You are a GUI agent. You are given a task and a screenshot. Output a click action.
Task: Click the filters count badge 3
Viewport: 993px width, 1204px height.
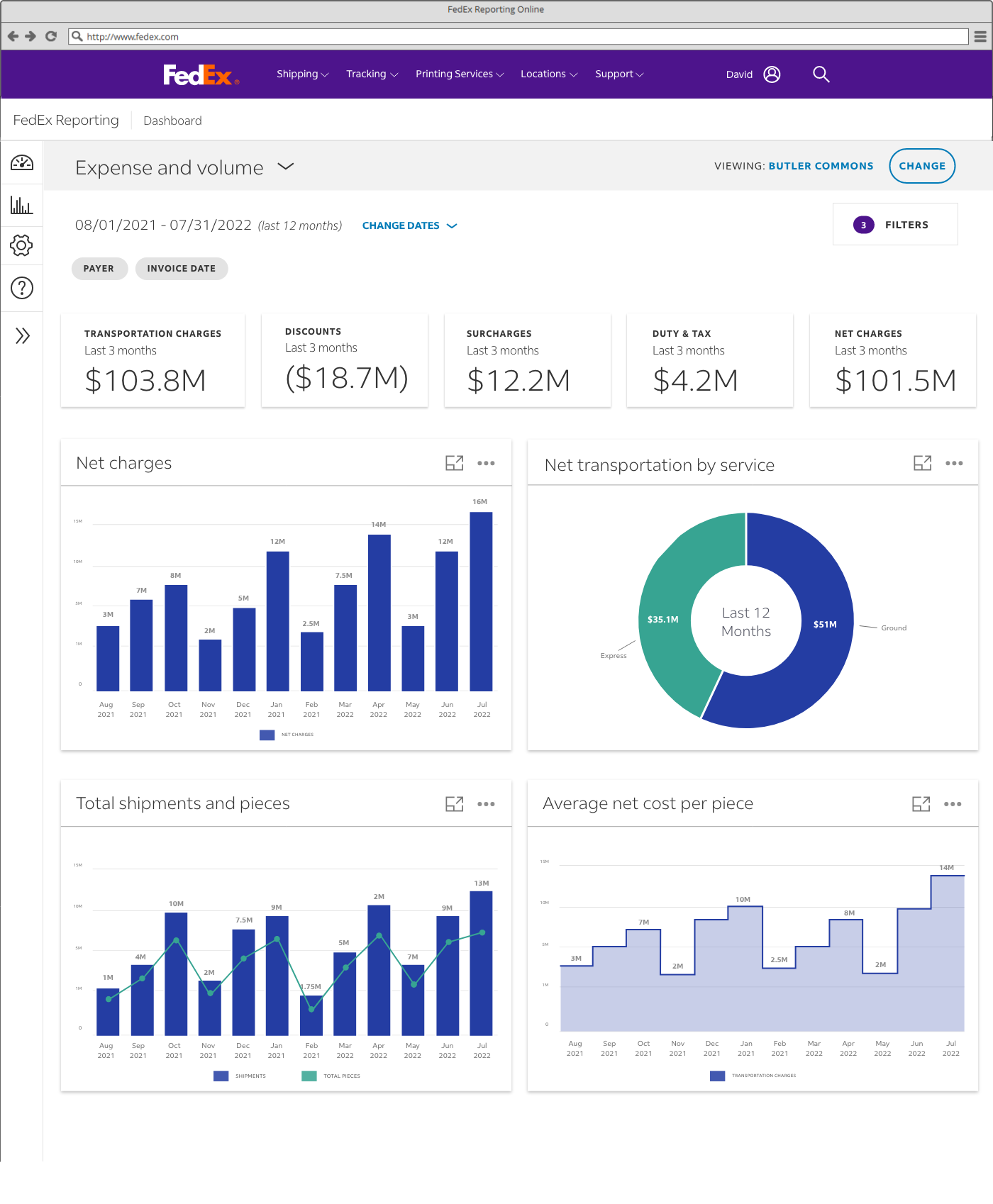click(x=863, y=225)
